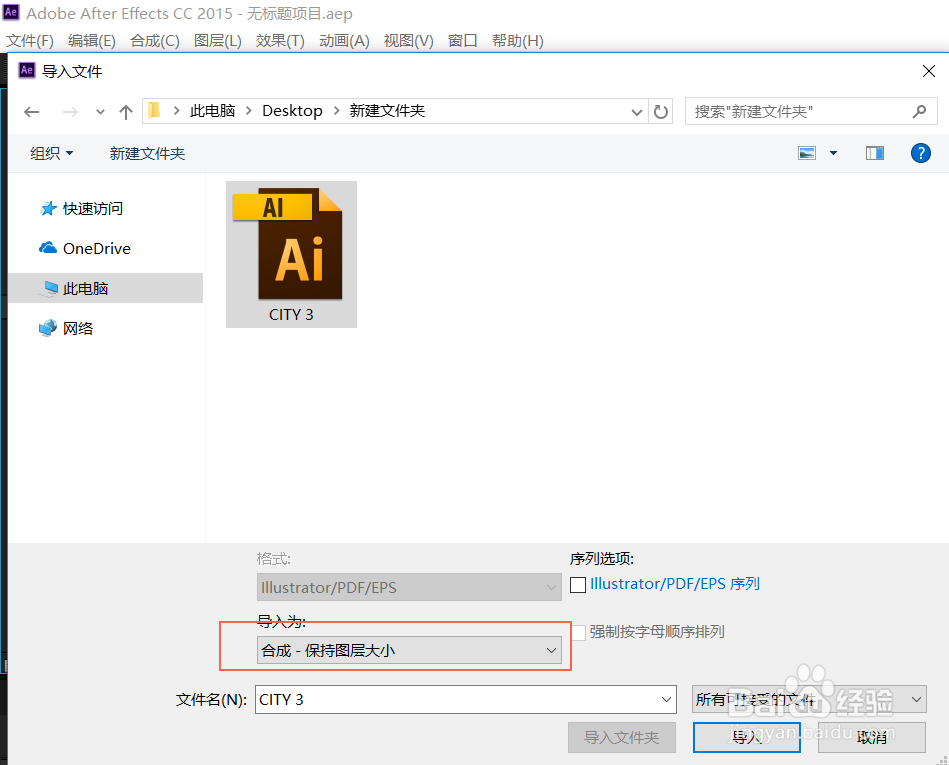Expand breadcrumb chevron after 此电脑
The image size is (949, 765).
(x=248, y=111)
